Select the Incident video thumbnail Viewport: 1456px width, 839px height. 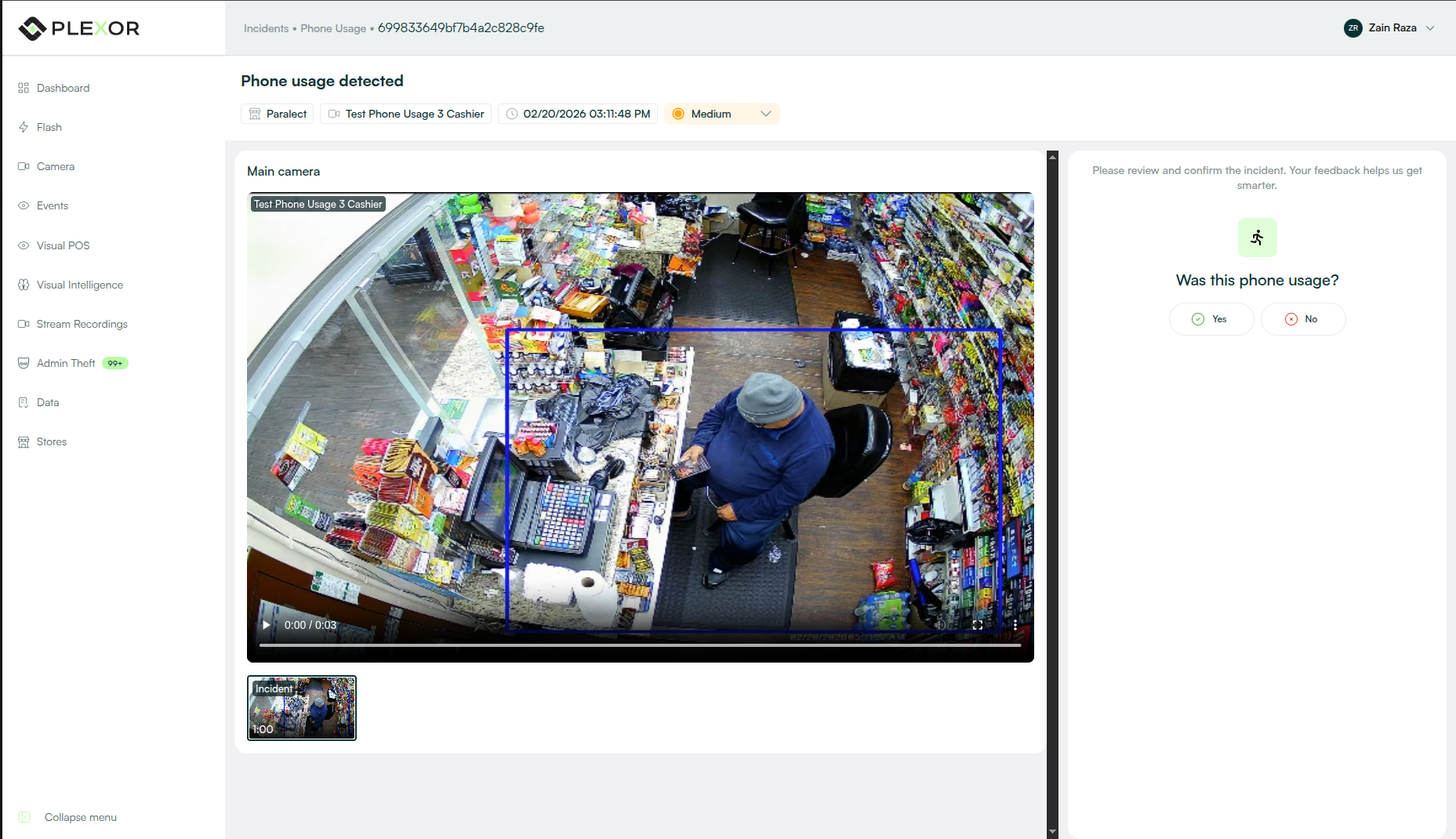302,708
